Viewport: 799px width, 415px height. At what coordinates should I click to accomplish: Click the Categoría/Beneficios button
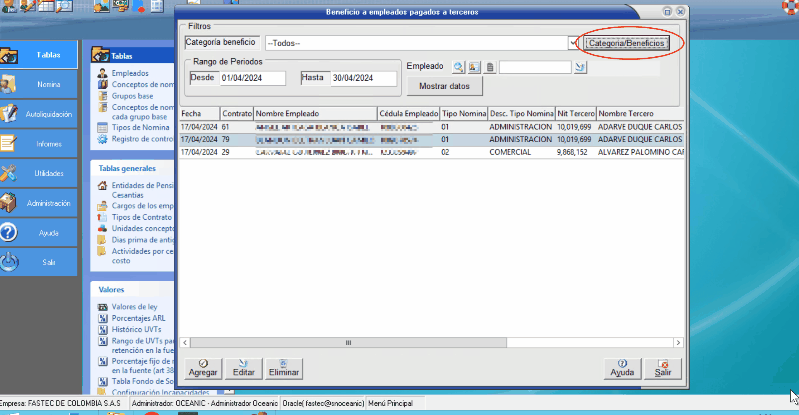[x=625, y=43]
